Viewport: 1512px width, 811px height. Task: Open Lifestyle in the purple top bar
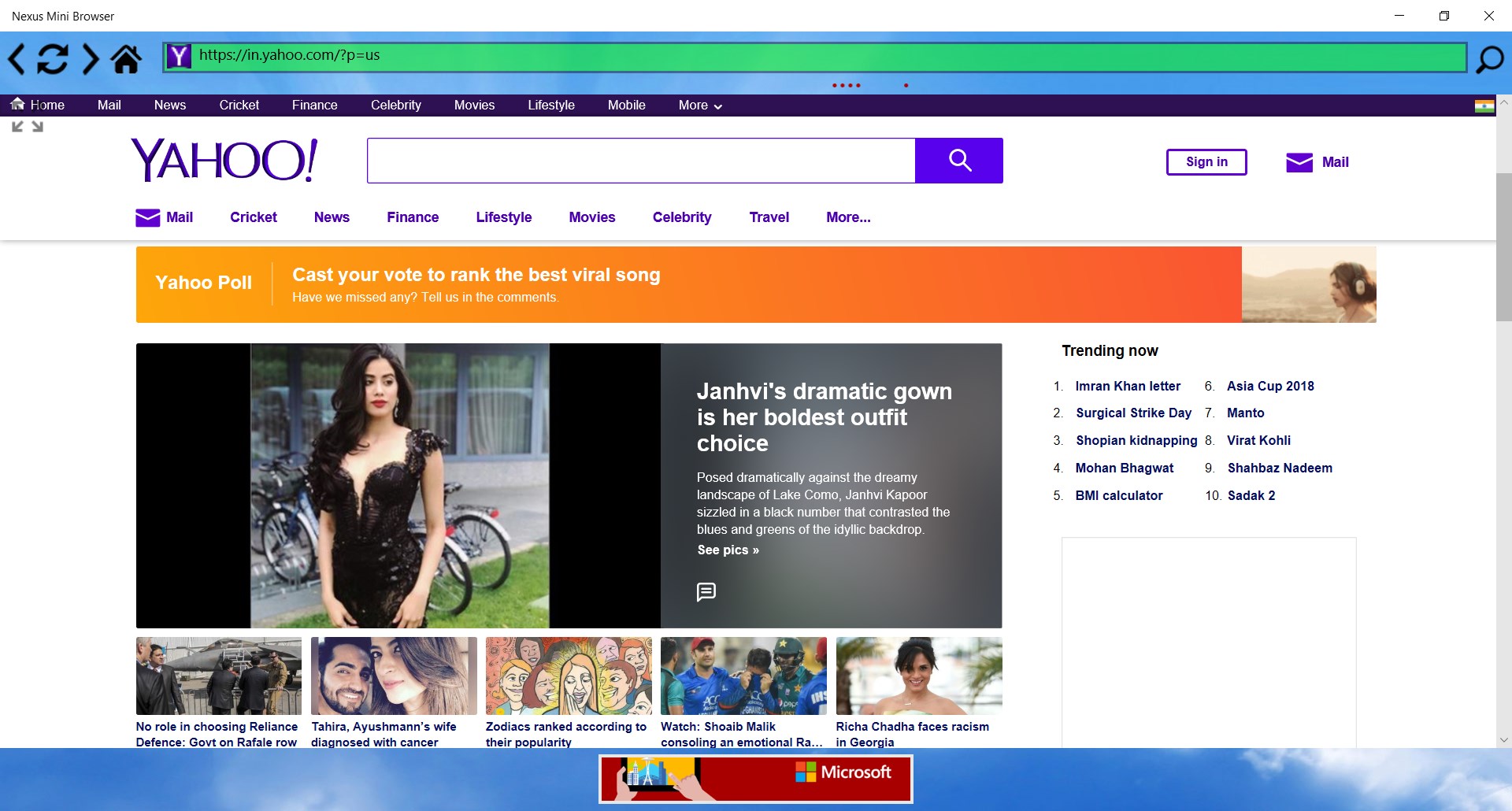(551, 106)
